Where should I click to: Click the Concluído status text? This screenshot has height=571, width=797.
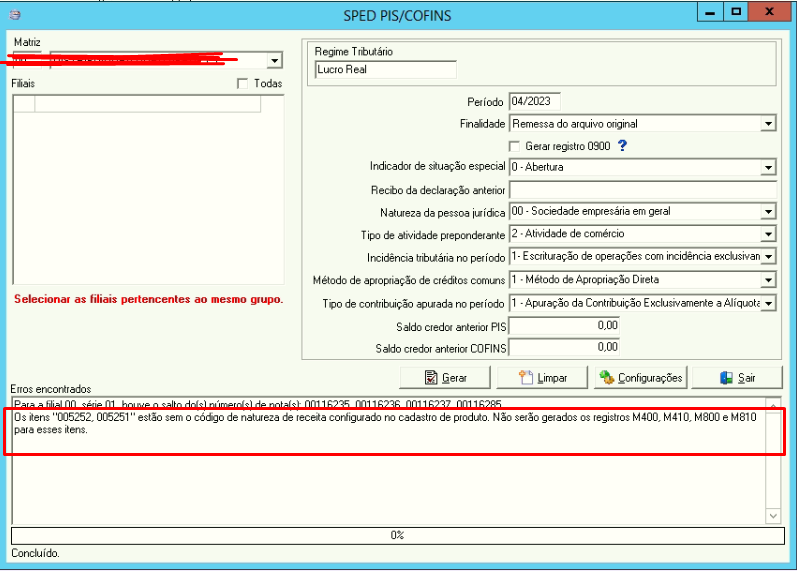[35, 553]
